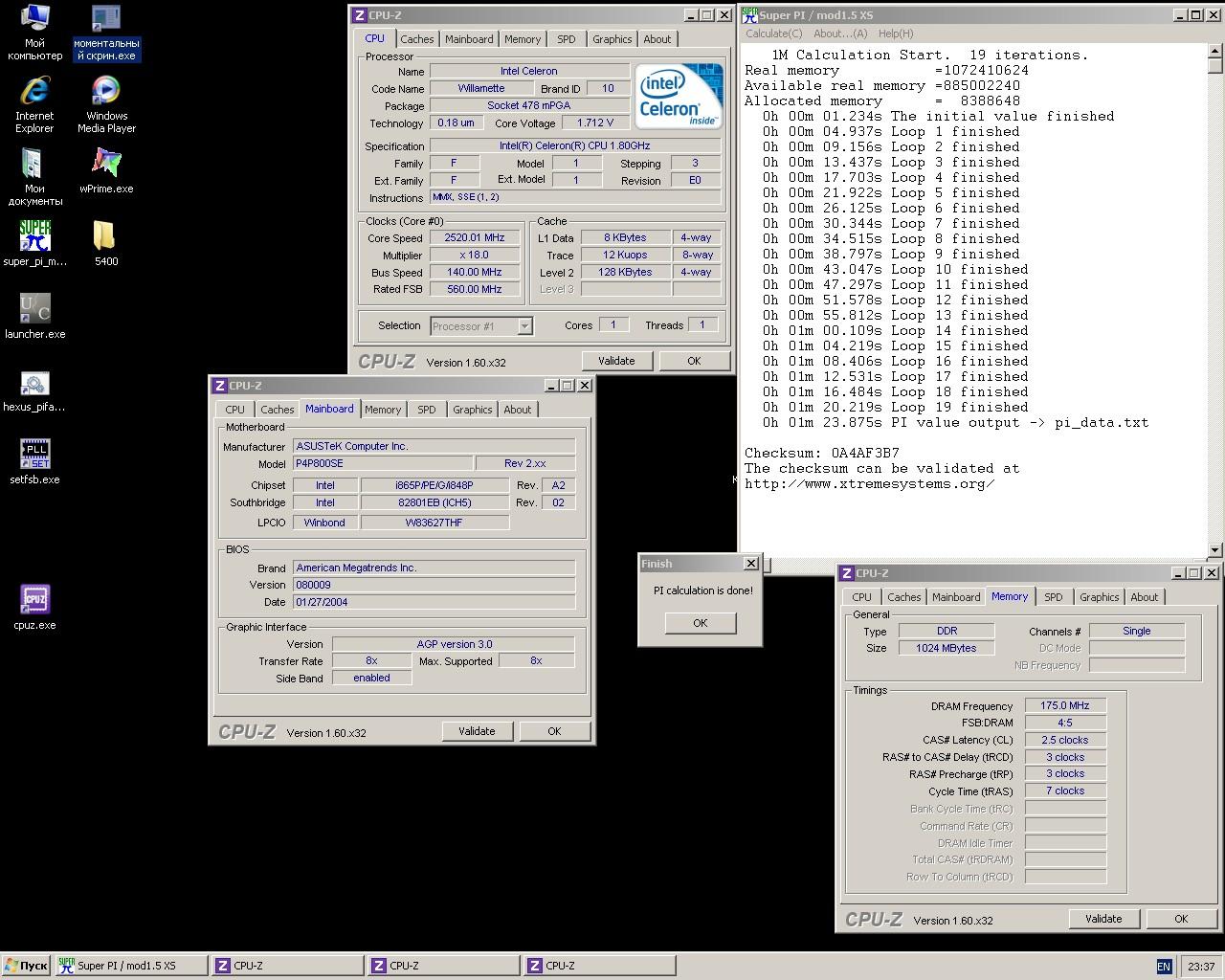The width and height of the screenshot is (1225, 980).
Task: Open the Calculate(C) menu in Super PI
Action: coord(774,33)
